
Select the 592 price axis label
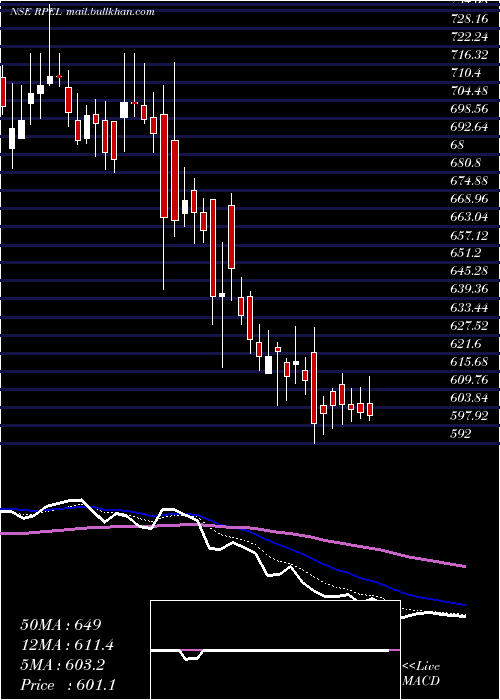tap(461, 433)
